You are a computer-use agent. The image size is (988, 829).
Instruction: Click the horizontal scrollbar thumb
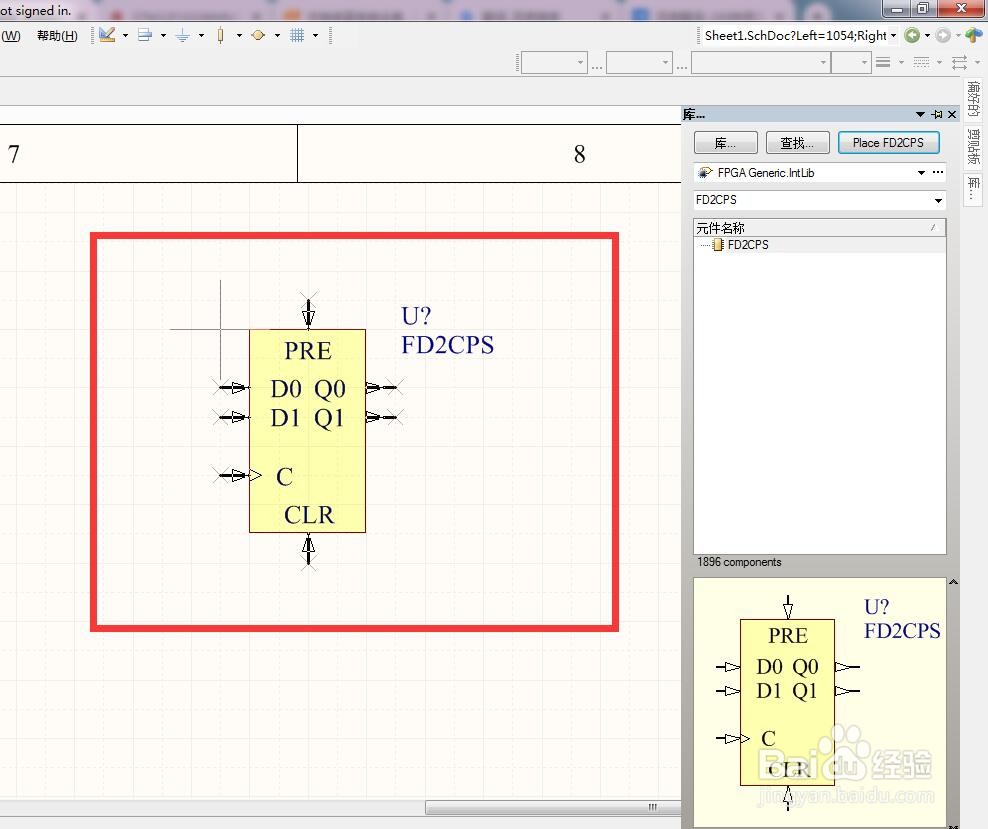(x=553, y=807)
